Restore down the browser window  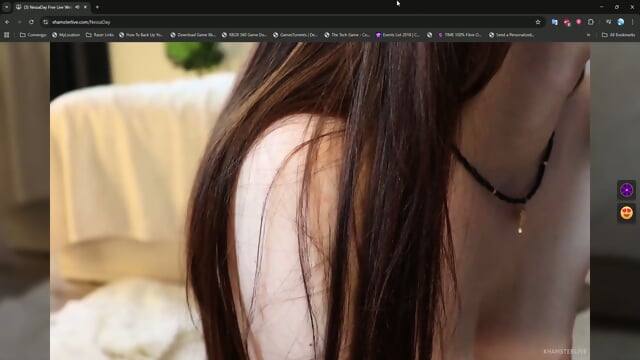click(617, 7)
